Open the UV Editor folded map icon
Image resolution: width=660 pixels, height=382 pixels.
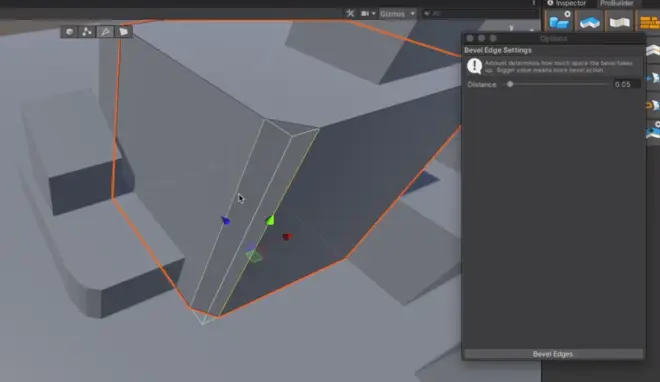620,21
